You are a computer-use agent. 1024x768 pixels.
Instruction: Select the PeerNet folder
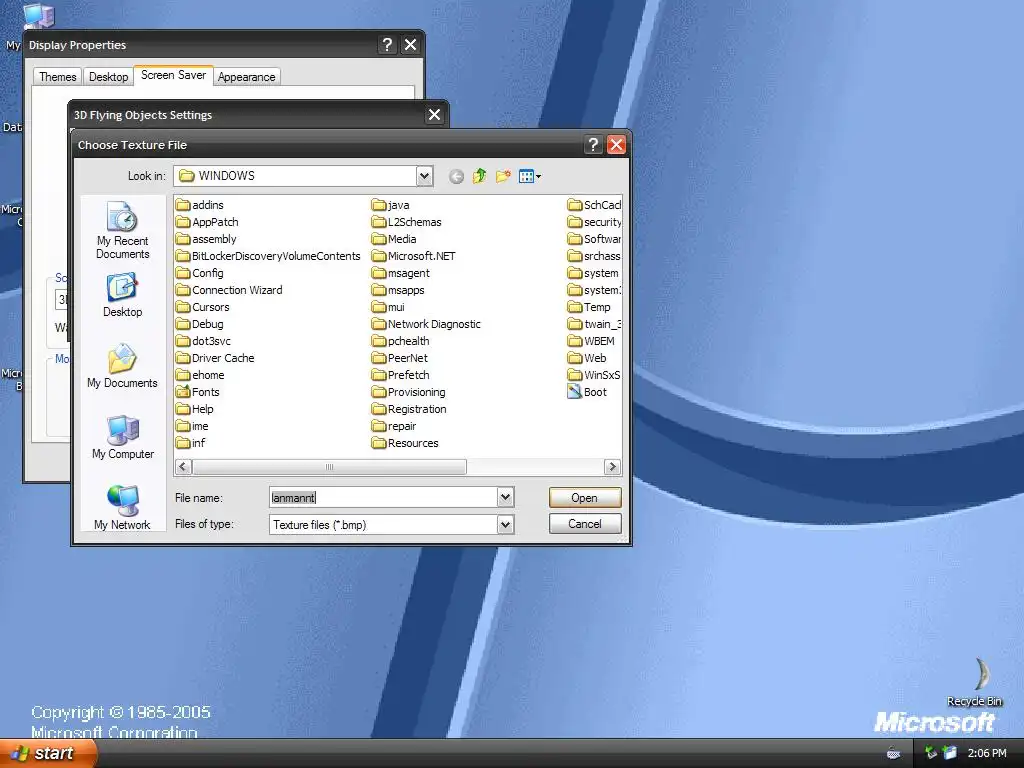[x=400, y=358]
